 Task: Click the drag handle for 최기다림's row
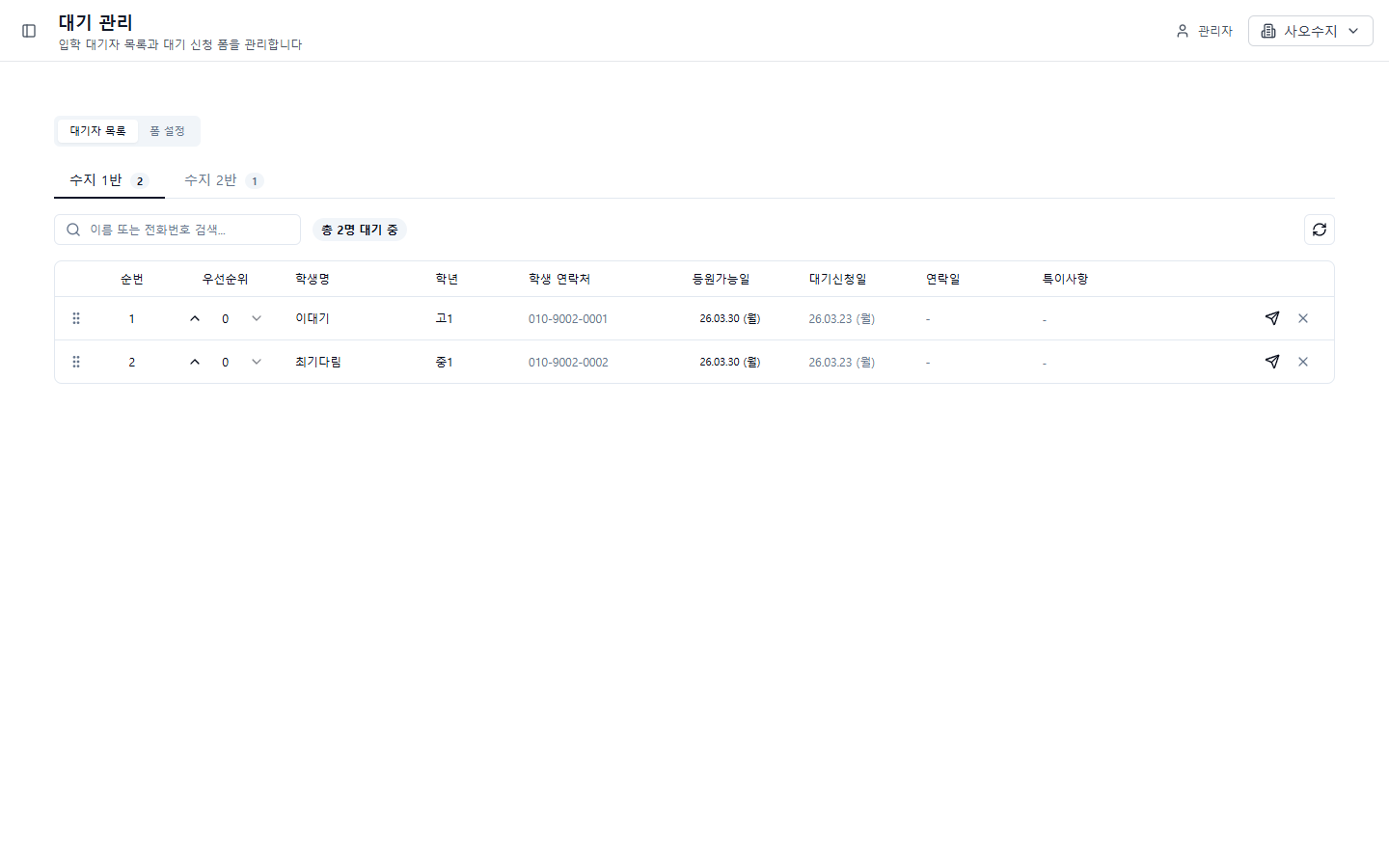[x=76, y=362]
